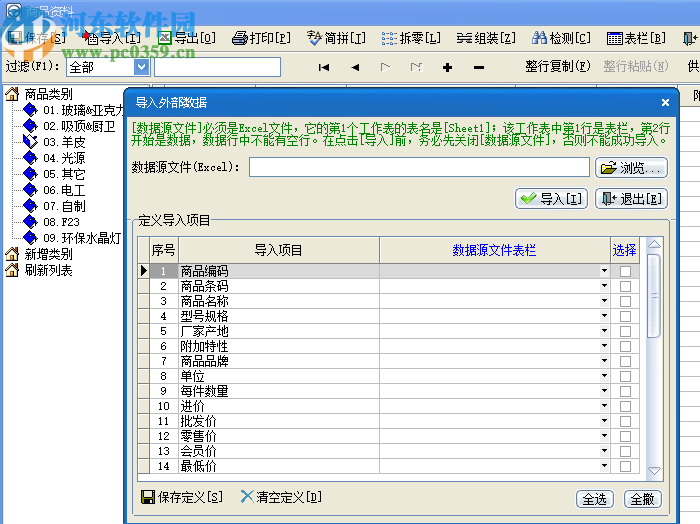Click the 打印[P] printer icon
This screenshot has width=700, height=524.
click(240, 38)
